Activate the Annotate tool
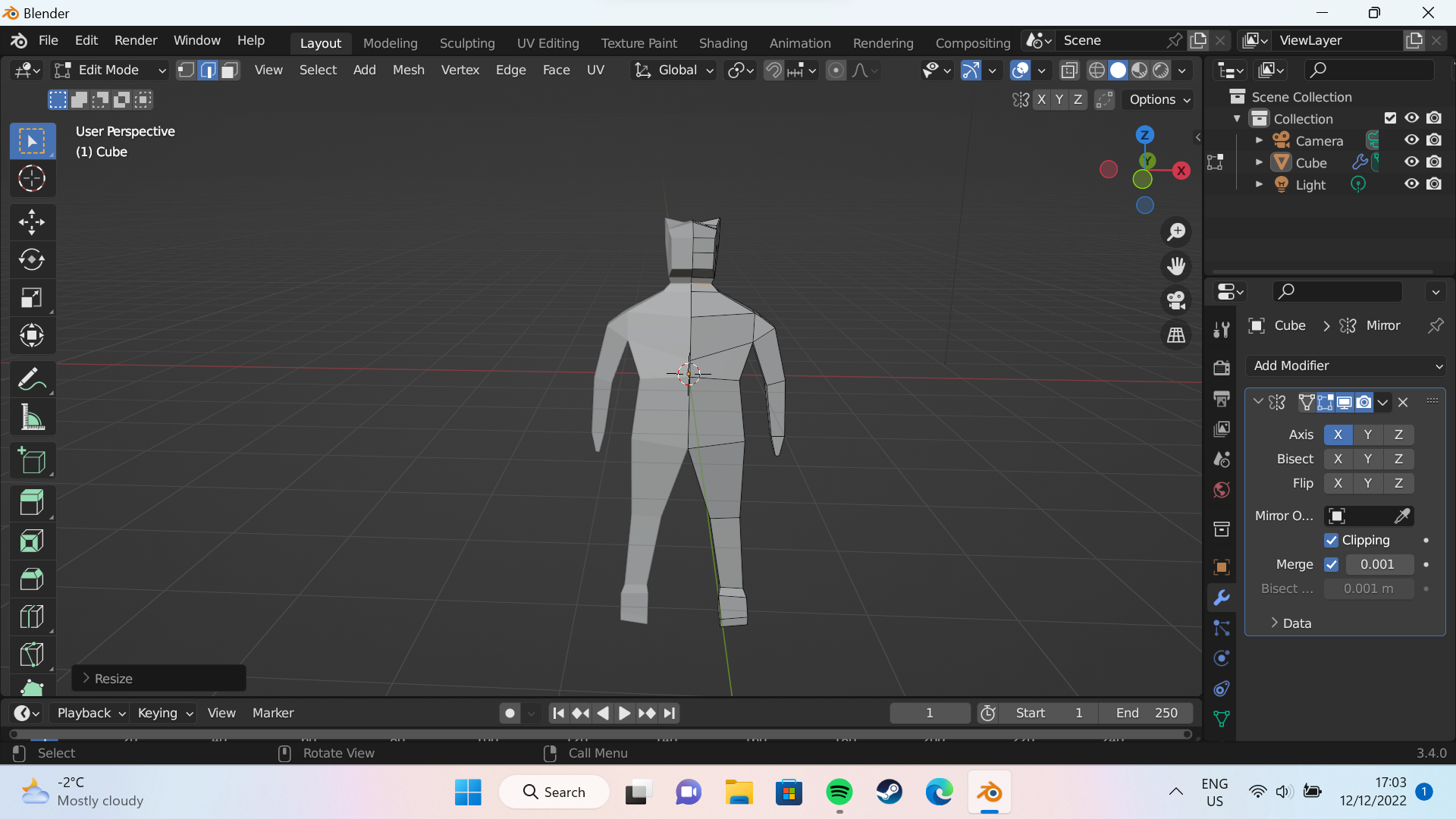This screenshot has width=1456, height=819. coord(32,379)
